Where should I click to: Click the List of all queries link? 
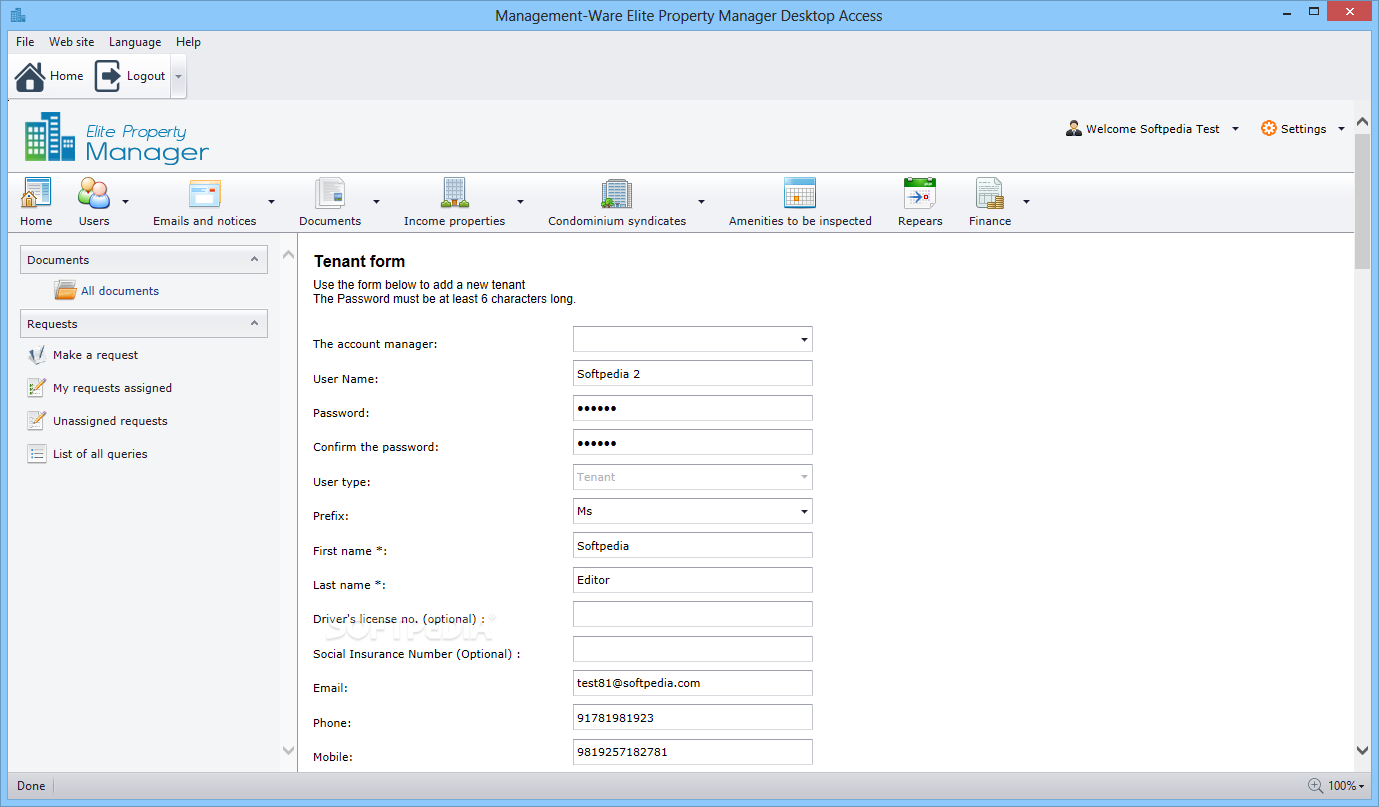point(100,454)
